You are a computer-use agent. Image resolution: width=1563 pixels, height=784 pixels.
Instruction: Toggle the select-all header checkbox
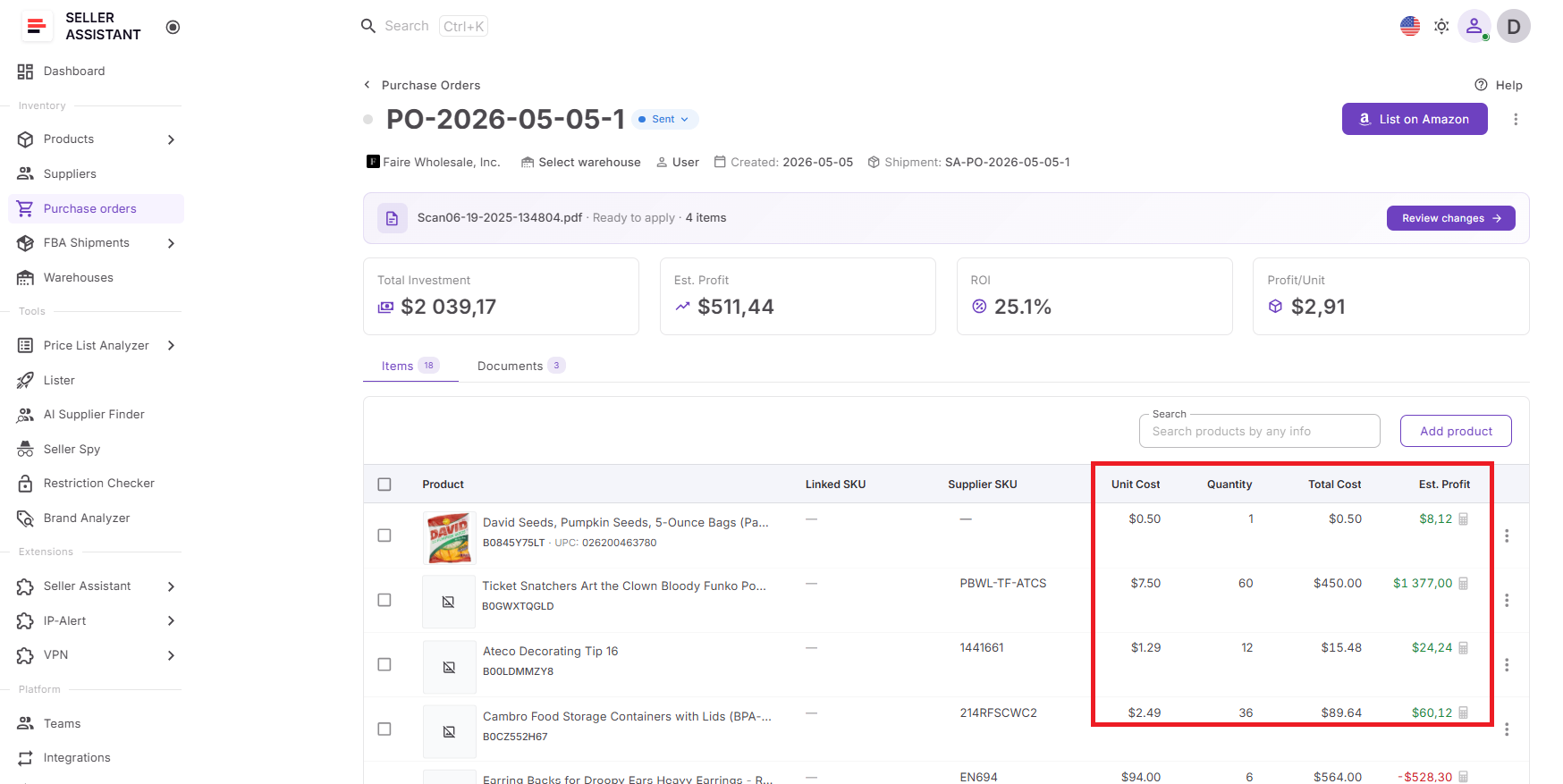(x=384, y=485)
